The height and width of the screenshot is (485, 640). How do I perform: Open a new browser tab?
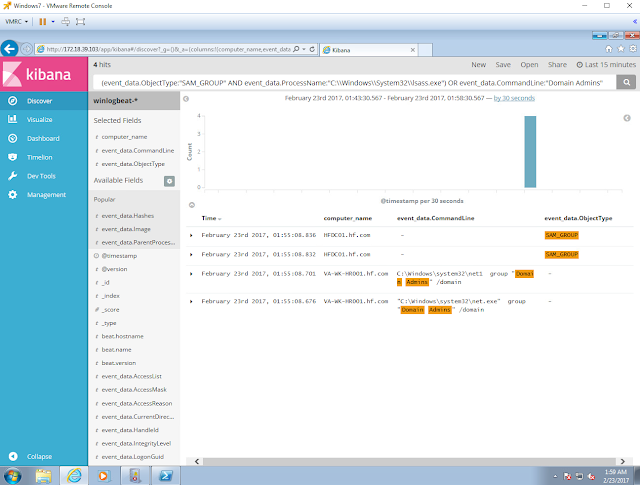pyautogui.click(x=425, y=50)
